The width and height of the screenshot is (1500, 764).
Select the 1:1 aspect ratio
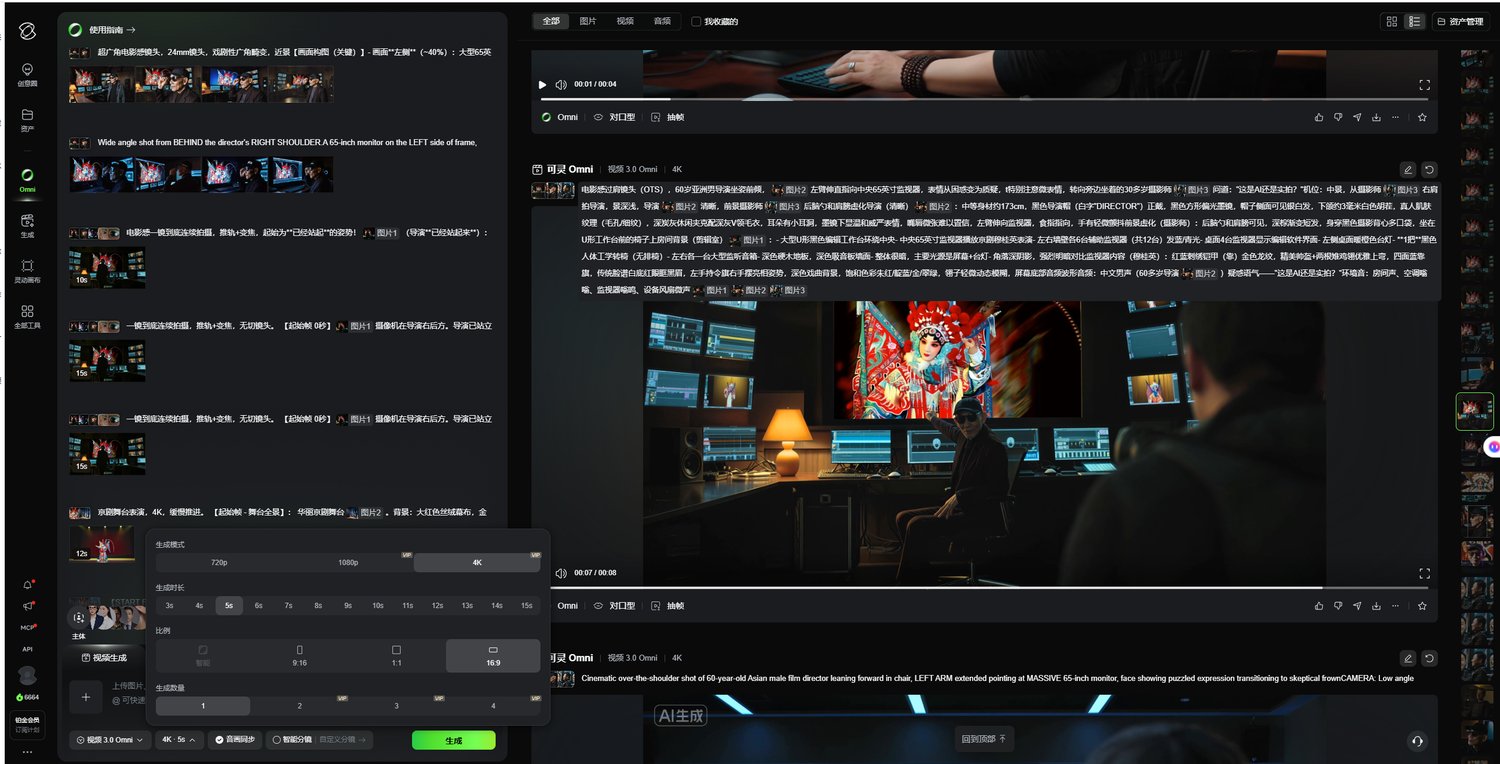396,656
